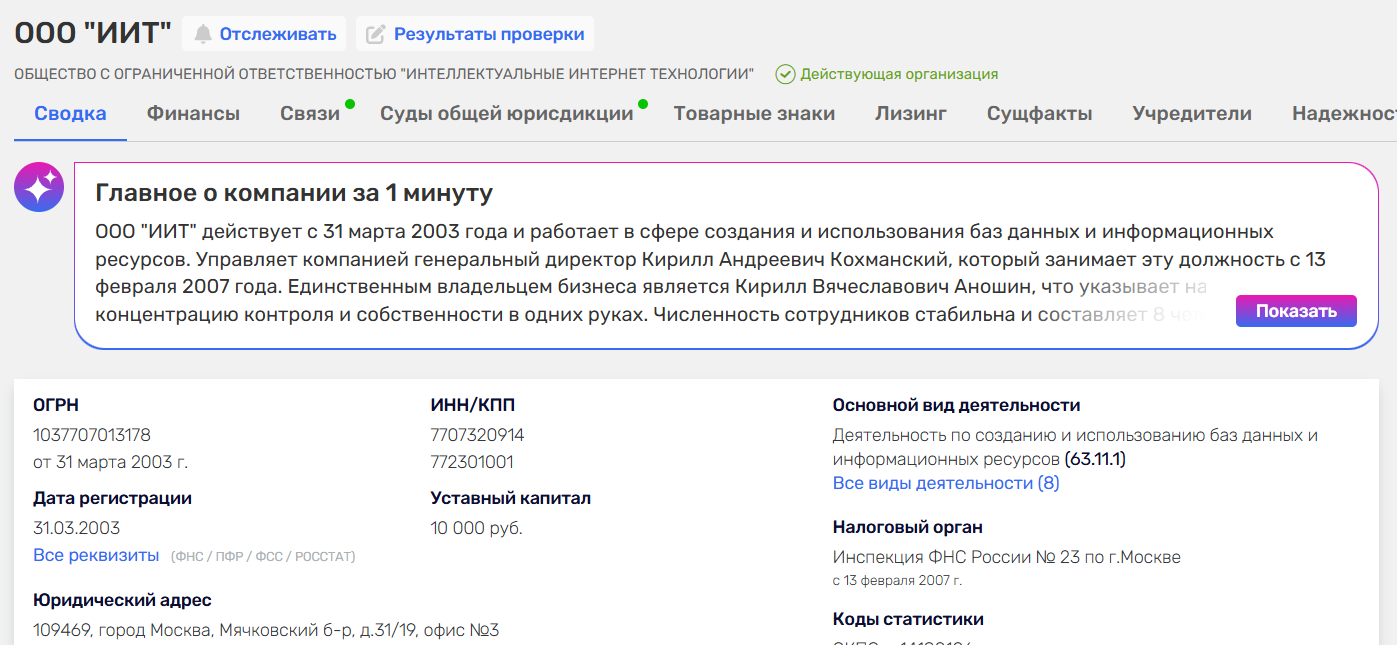Click the Коды статистики heading
This screenshot has width=1397, height=645.
tap(908, 619)
